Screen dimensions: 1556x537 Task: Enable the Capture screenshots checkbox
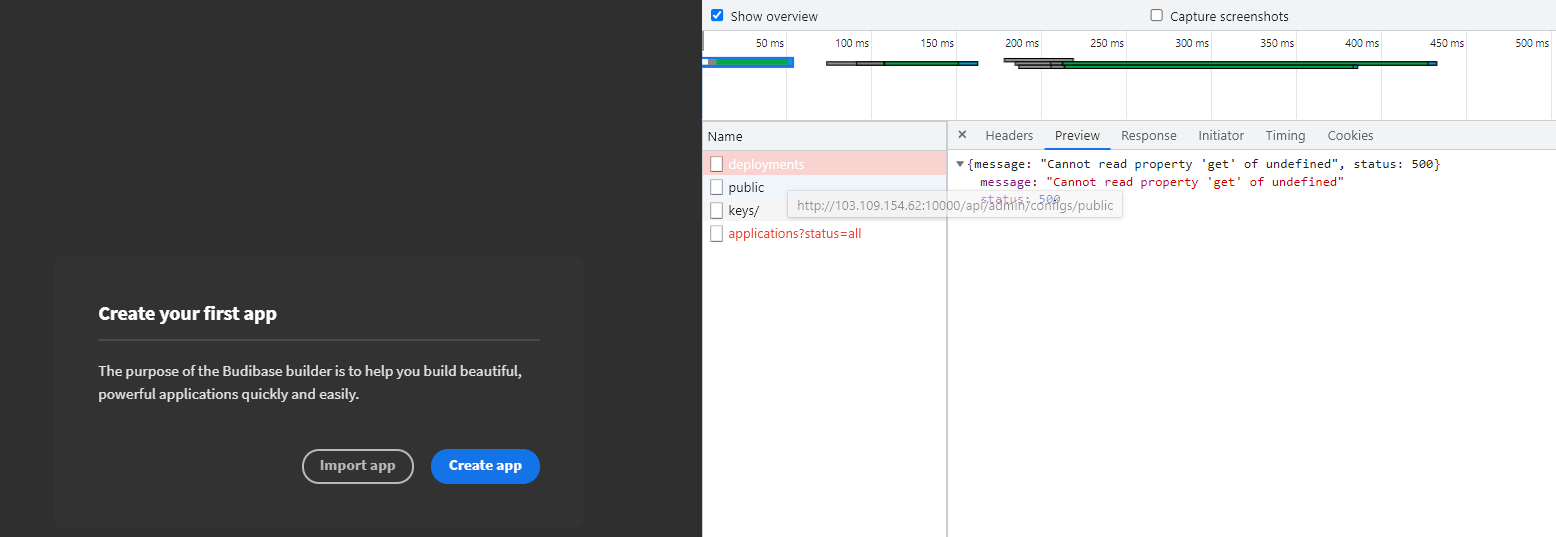[x=1157, y=16]
